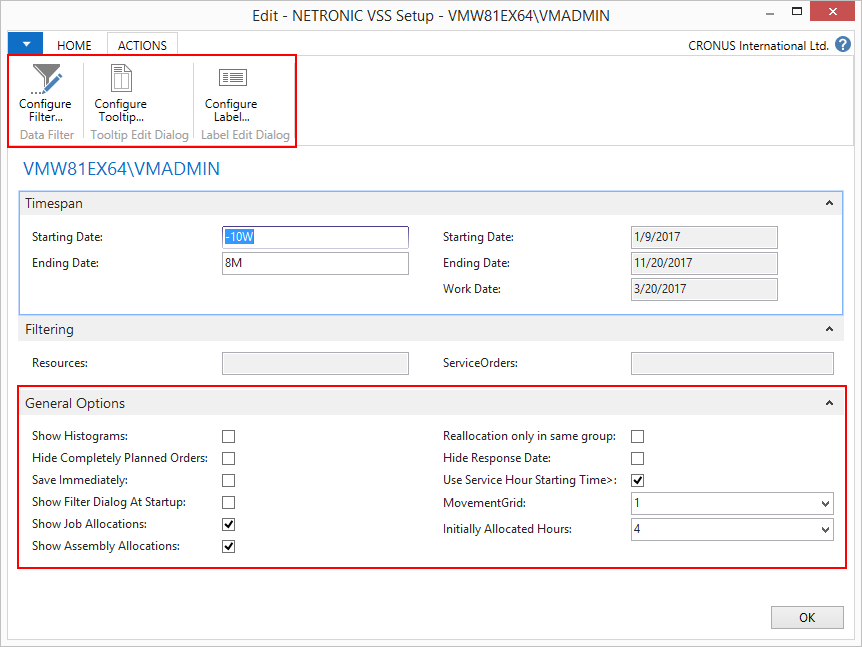Open the blue application menu icon

pos(25,44)
